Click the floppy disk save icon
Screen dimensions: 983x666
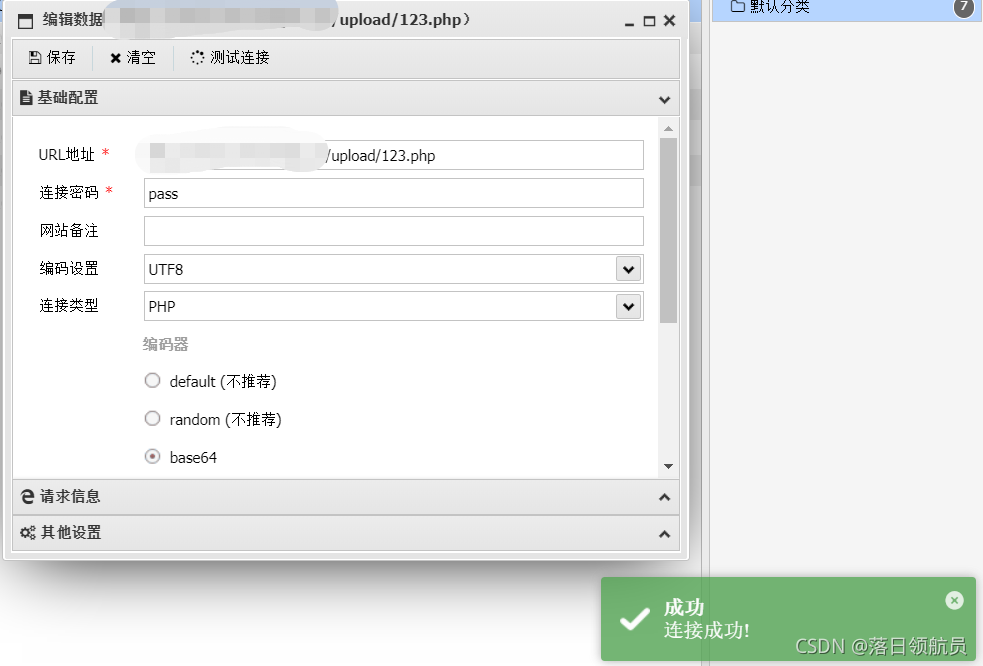click(x=35, y=58)
